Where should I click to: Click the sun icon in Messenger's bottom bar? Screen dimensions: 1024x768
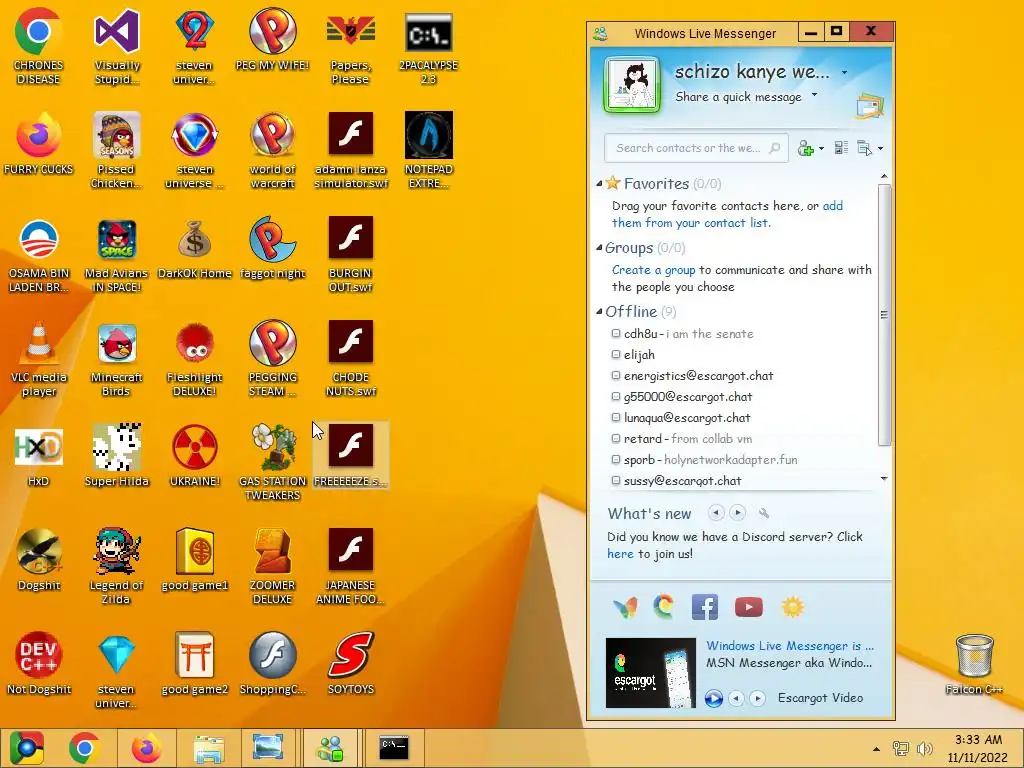click(792, 607)
